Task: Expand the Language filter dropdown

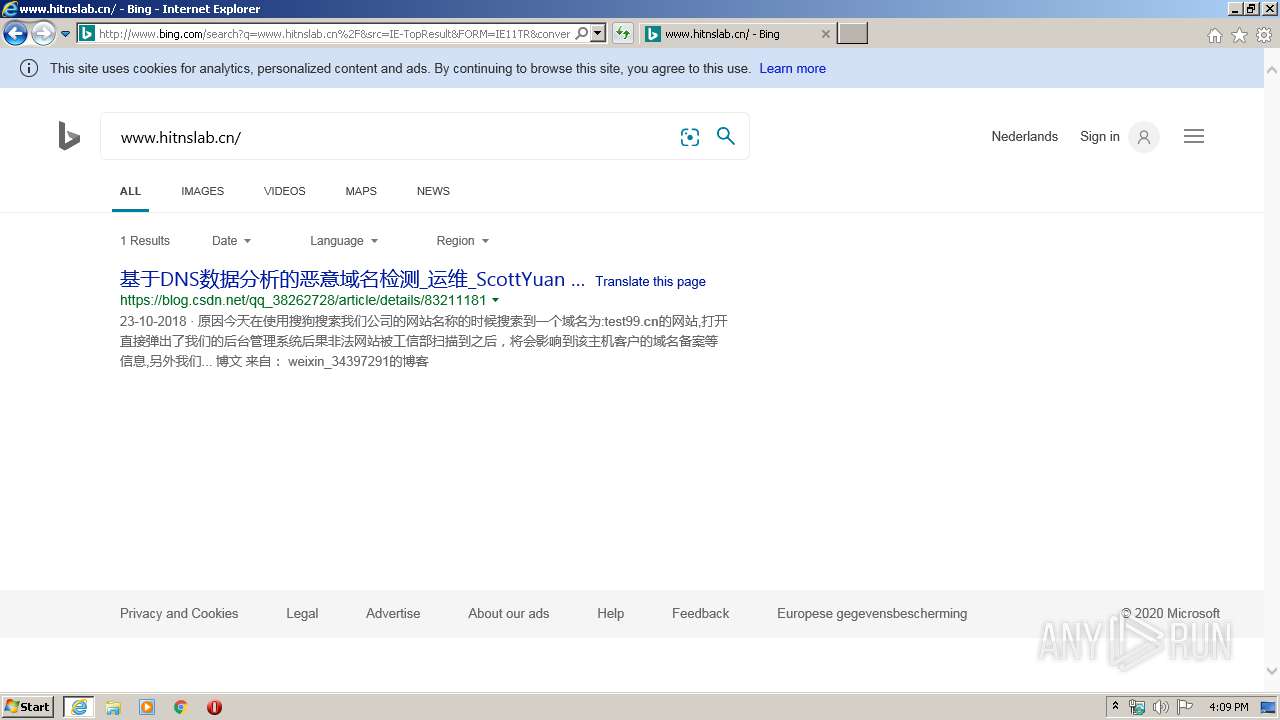Action: (x=344, y=241)
